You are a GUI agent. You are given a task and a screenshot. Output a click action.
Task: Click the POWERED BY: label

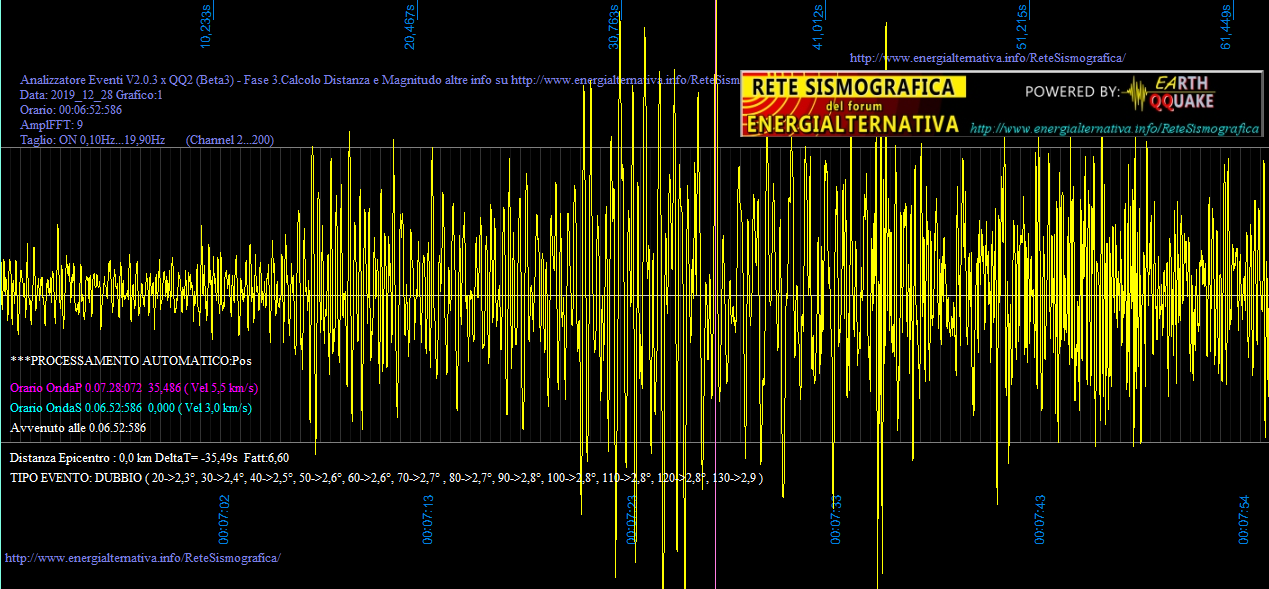pos(1073,92)
